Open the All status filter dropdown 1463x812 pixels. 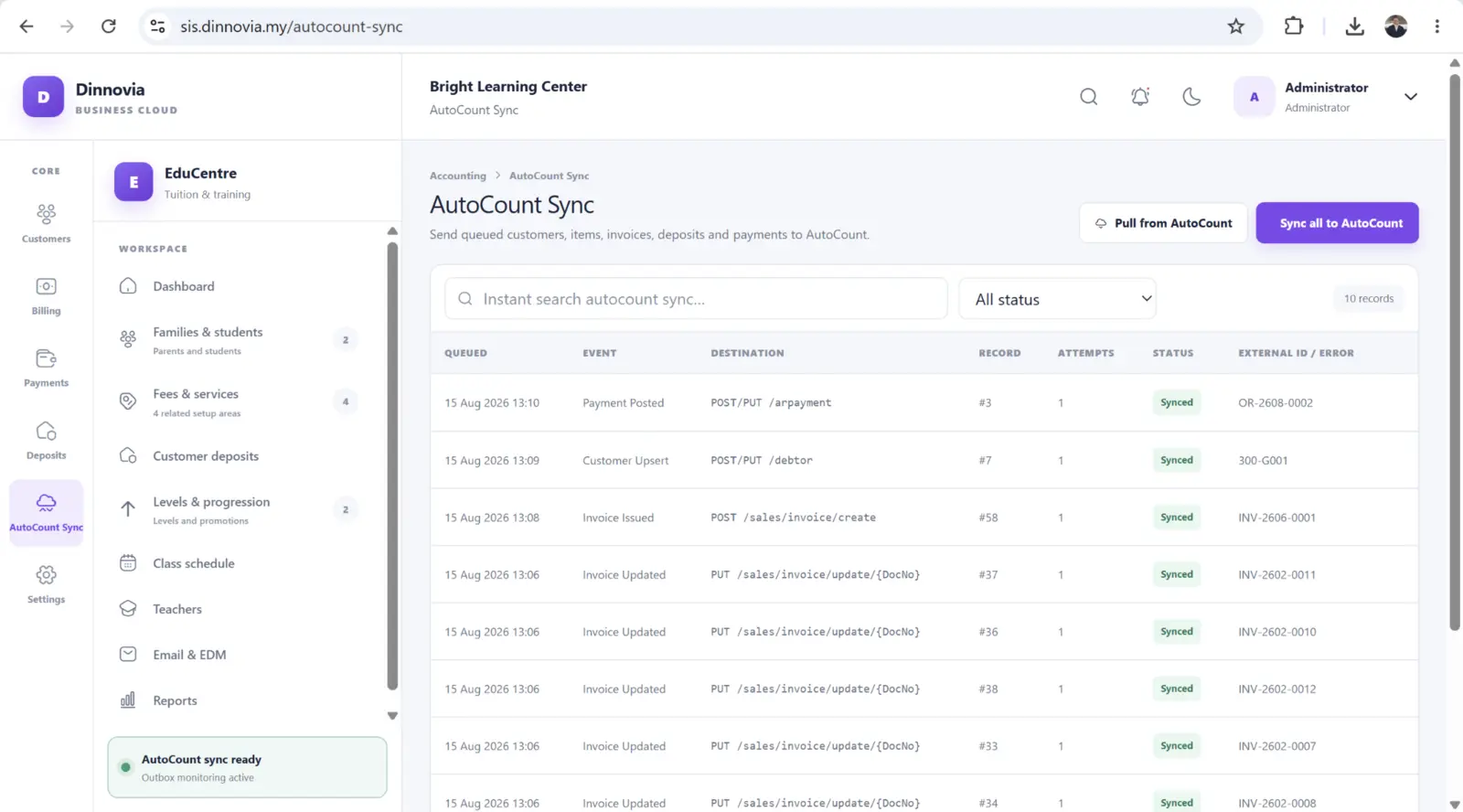tap(1058, 299)
